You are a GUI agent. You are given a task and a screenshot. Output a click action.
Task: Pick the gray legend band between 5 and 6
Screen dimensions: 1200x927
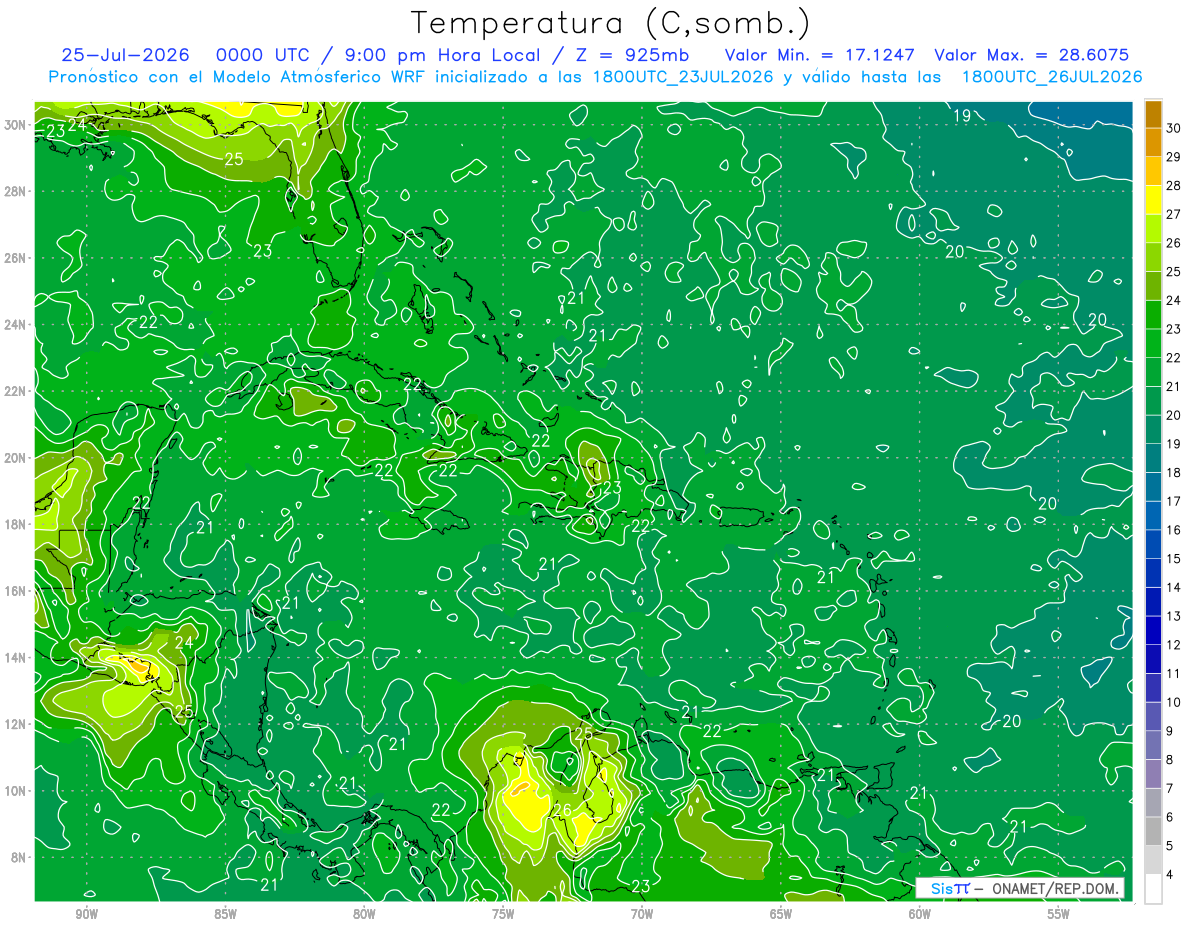(1153, 831)
